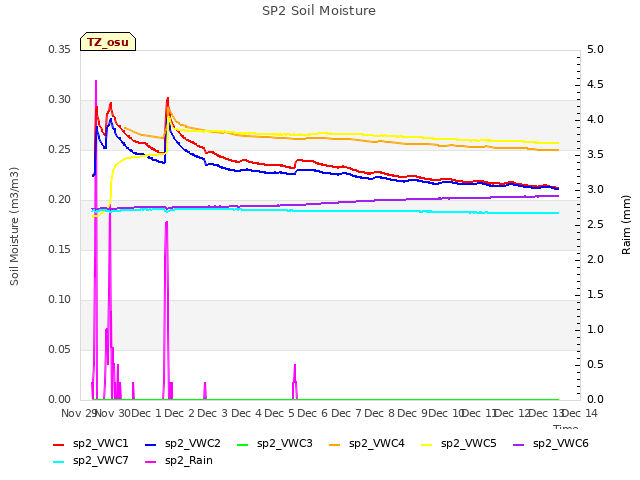Viewport: 640px width, 480px height.
Task: Select the sp2_VWC4 legend entry
Action: coord(367,444)
